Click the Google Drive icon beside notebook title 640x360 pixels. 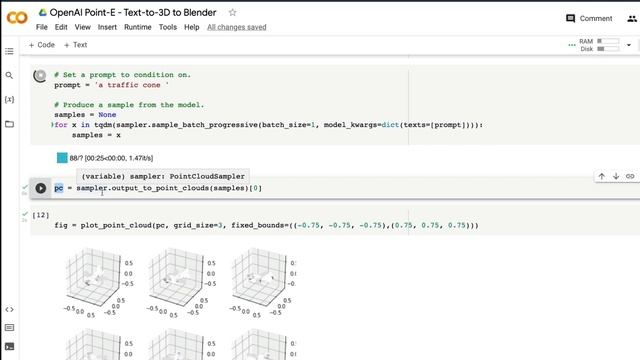pos(42,13)
